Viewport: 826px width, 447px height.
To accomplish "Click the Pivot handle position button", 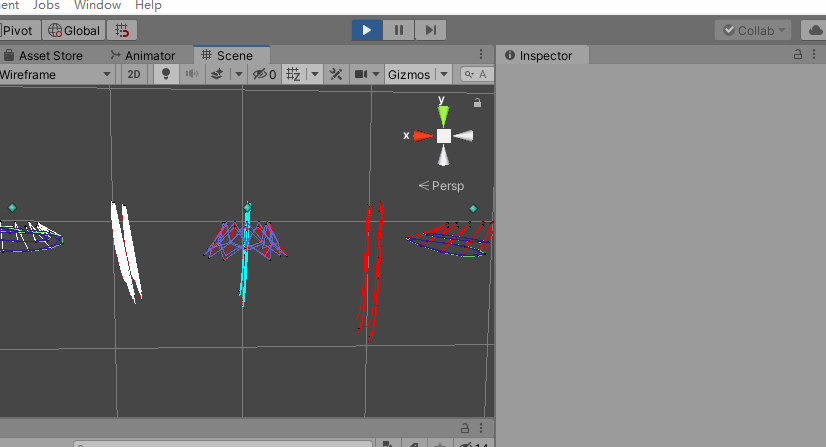I will tap(19, 30).
